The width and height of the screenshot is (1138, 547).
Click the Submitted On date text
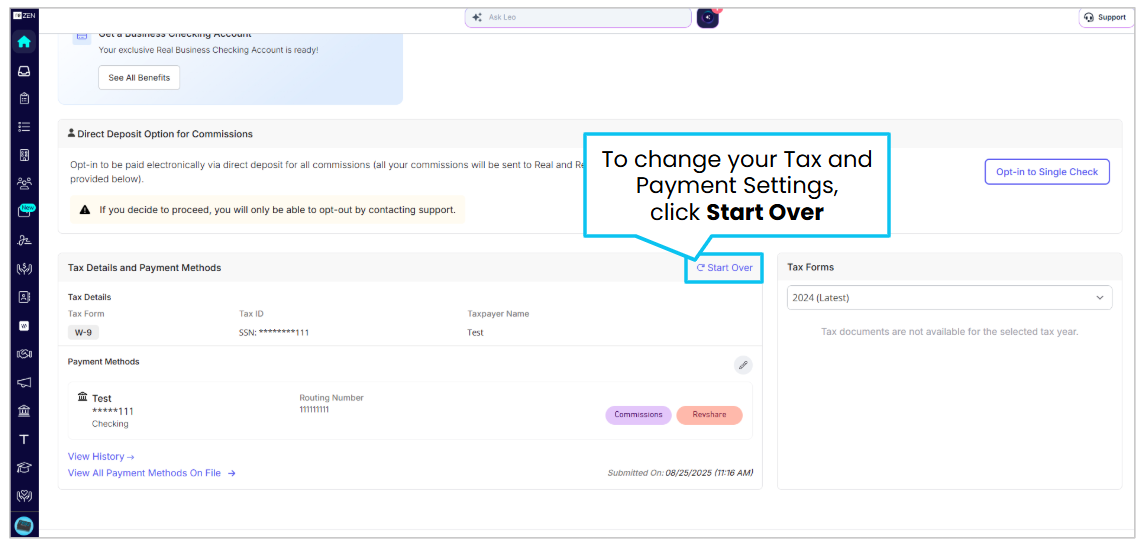click(x=680, y=473)
